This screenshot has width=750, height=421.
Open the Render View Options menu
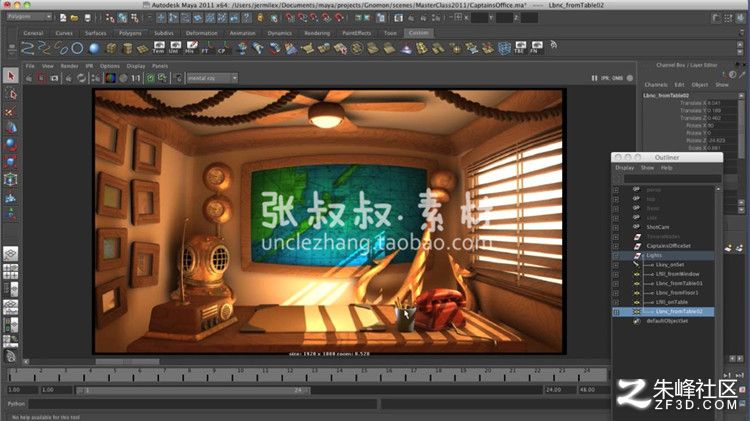[x=110, y=66]
